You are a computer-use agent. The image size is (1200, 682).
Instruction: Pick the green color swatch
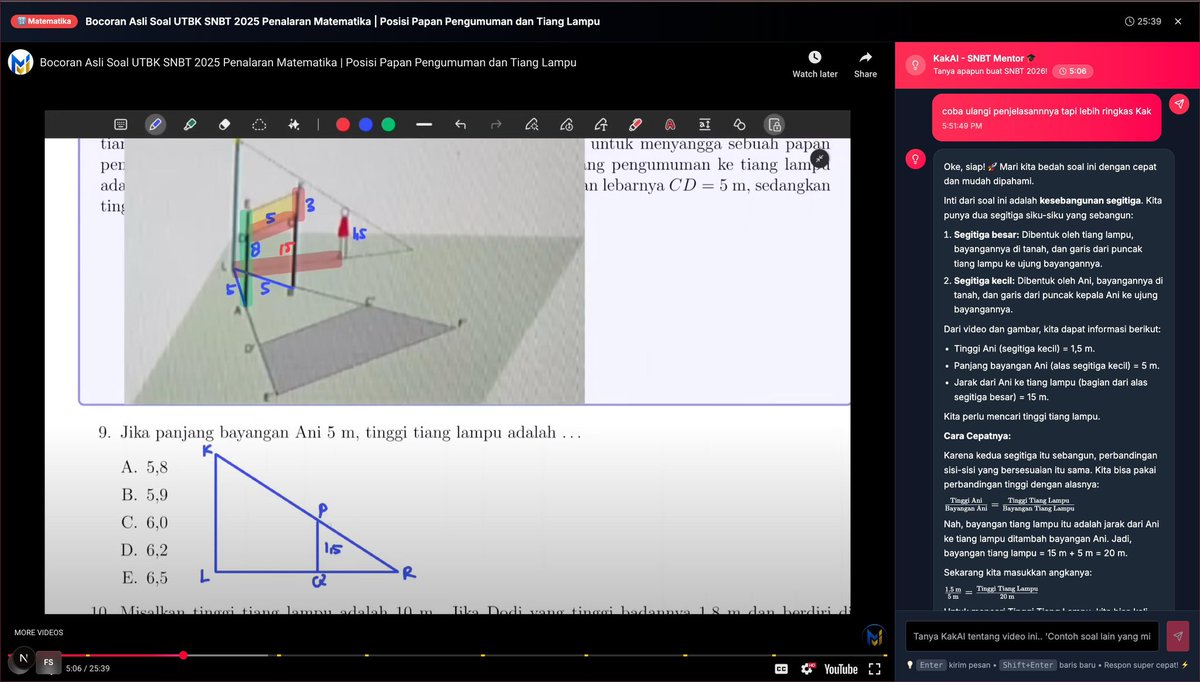(x=388, y=124)
